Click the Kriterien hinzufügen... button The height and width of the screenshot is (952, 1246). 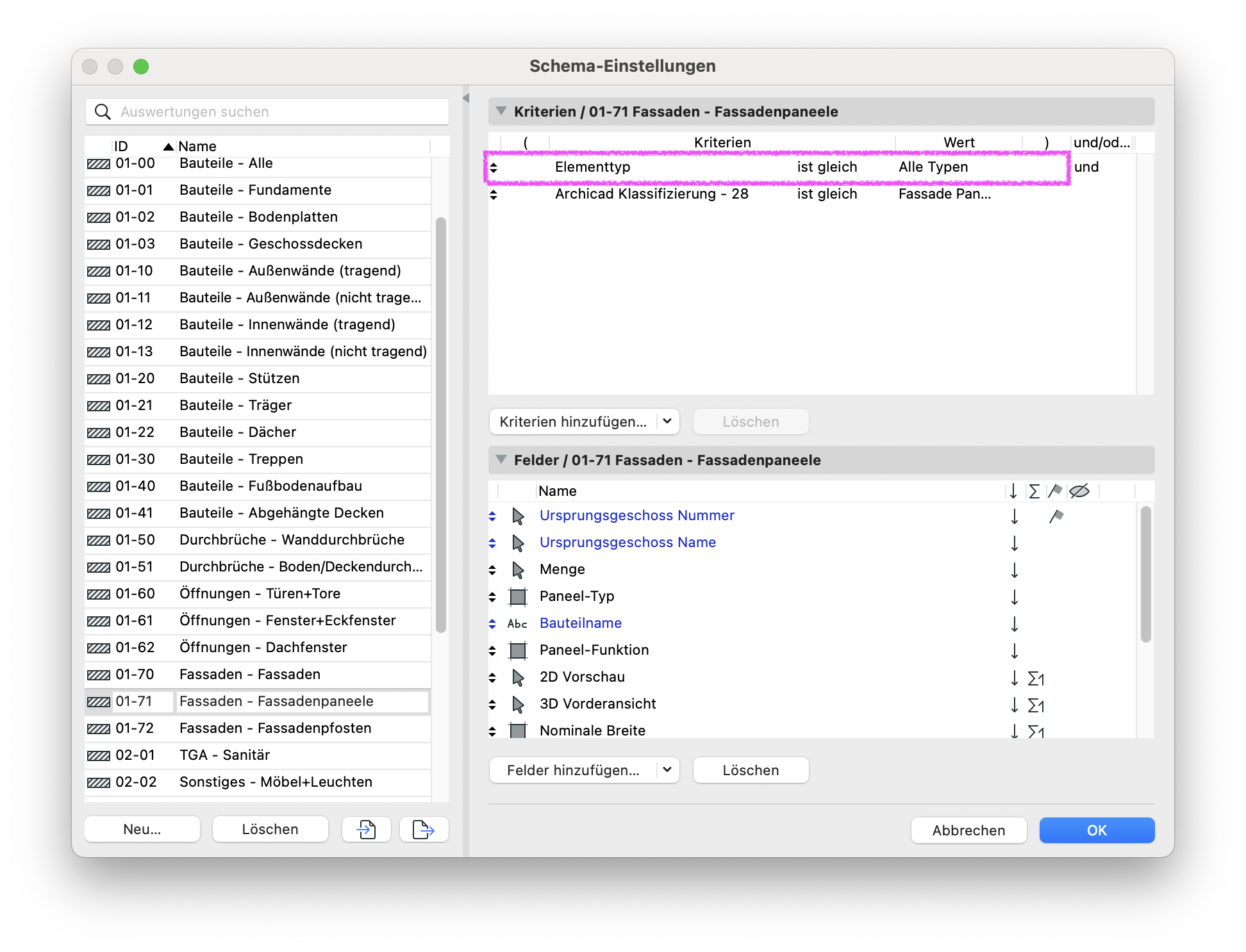573,422
